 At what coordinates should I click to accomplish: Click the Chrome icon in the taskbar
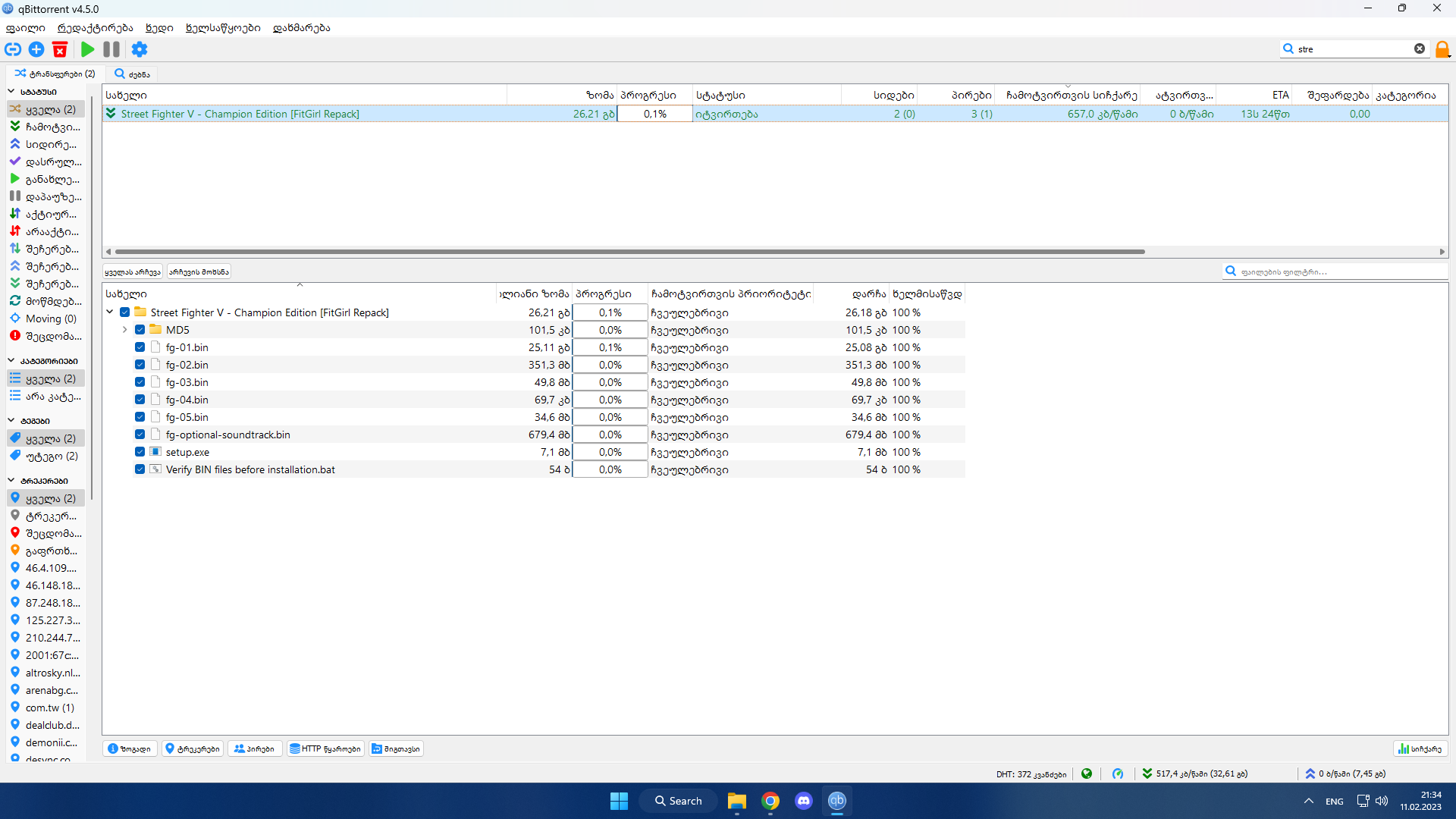[770, 801]
